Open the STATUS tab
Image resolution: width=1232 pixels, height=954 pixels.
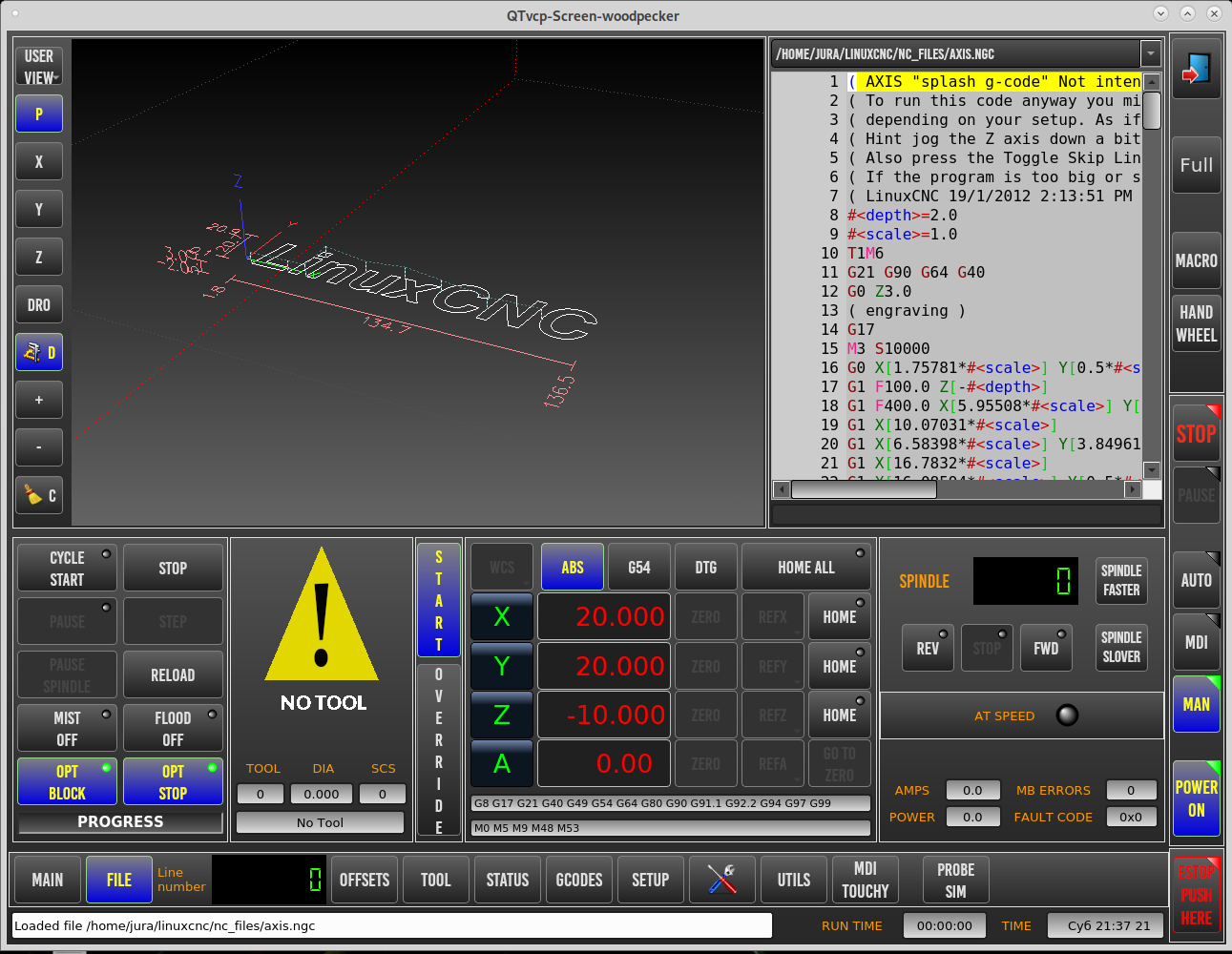(508, 879)
